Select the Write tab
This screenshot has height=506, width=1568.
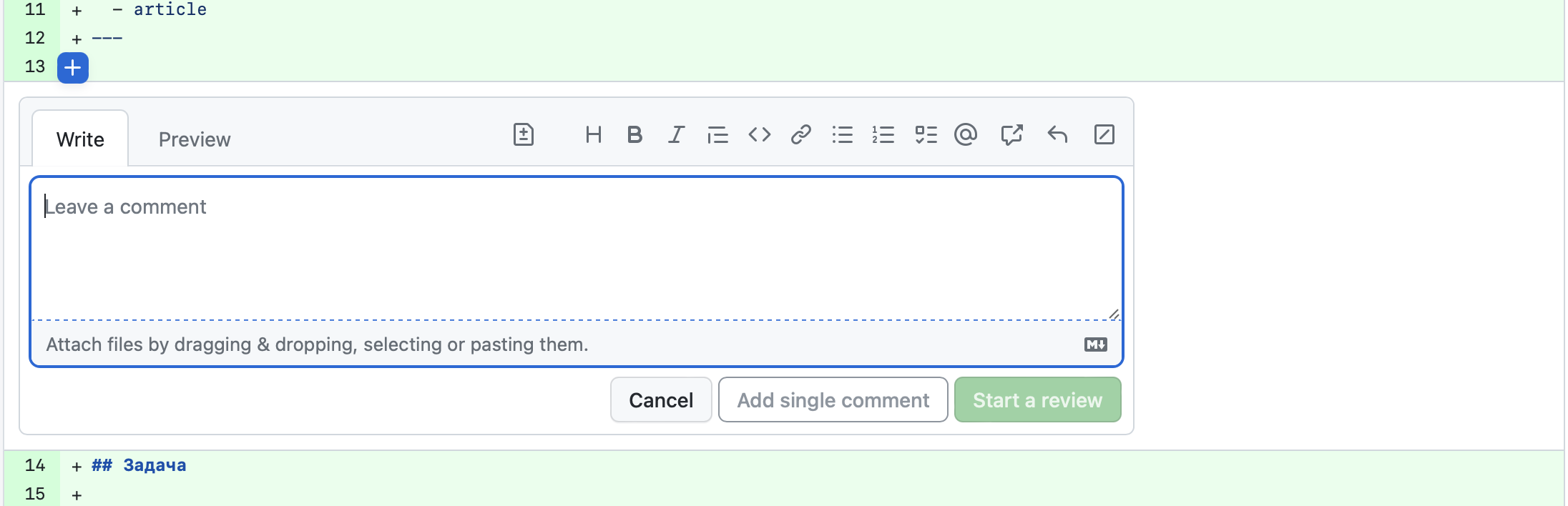pos(80,139)
